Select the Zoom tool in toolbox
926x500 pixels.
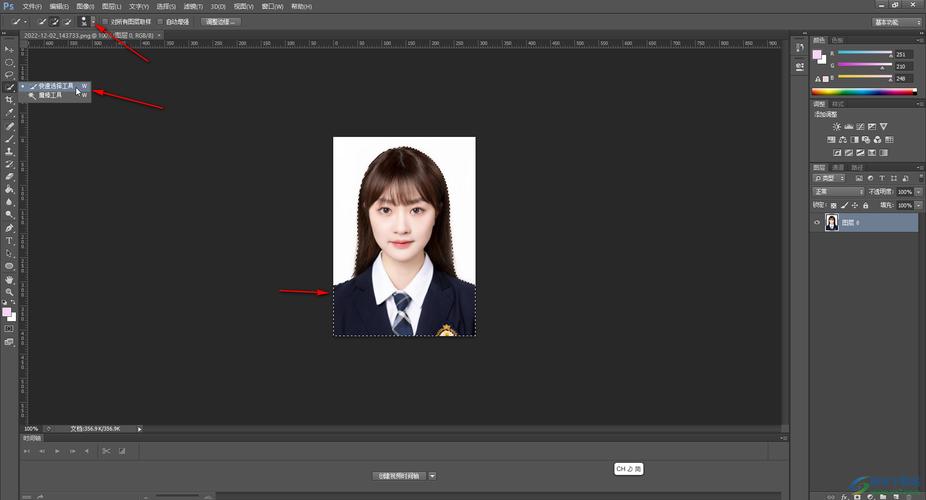coord(9,292)
